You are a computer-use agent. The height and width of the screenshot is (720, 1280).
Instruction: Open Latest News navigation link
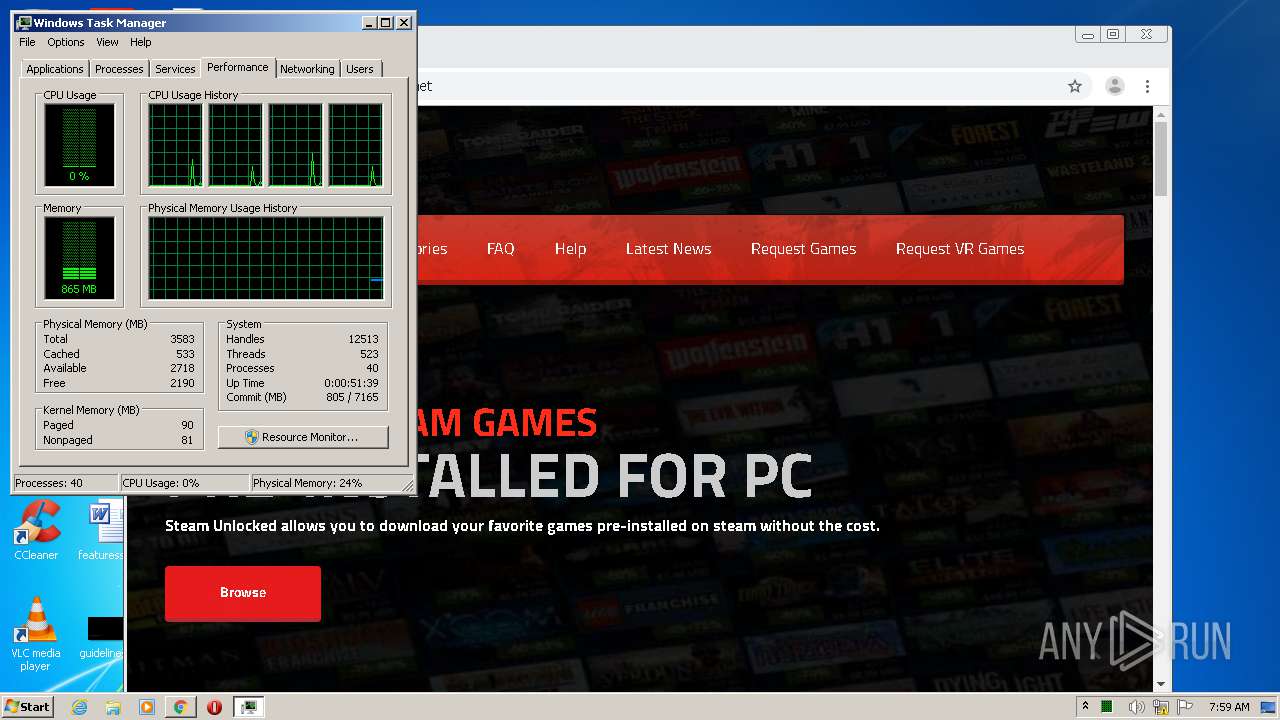pos(668,249)
